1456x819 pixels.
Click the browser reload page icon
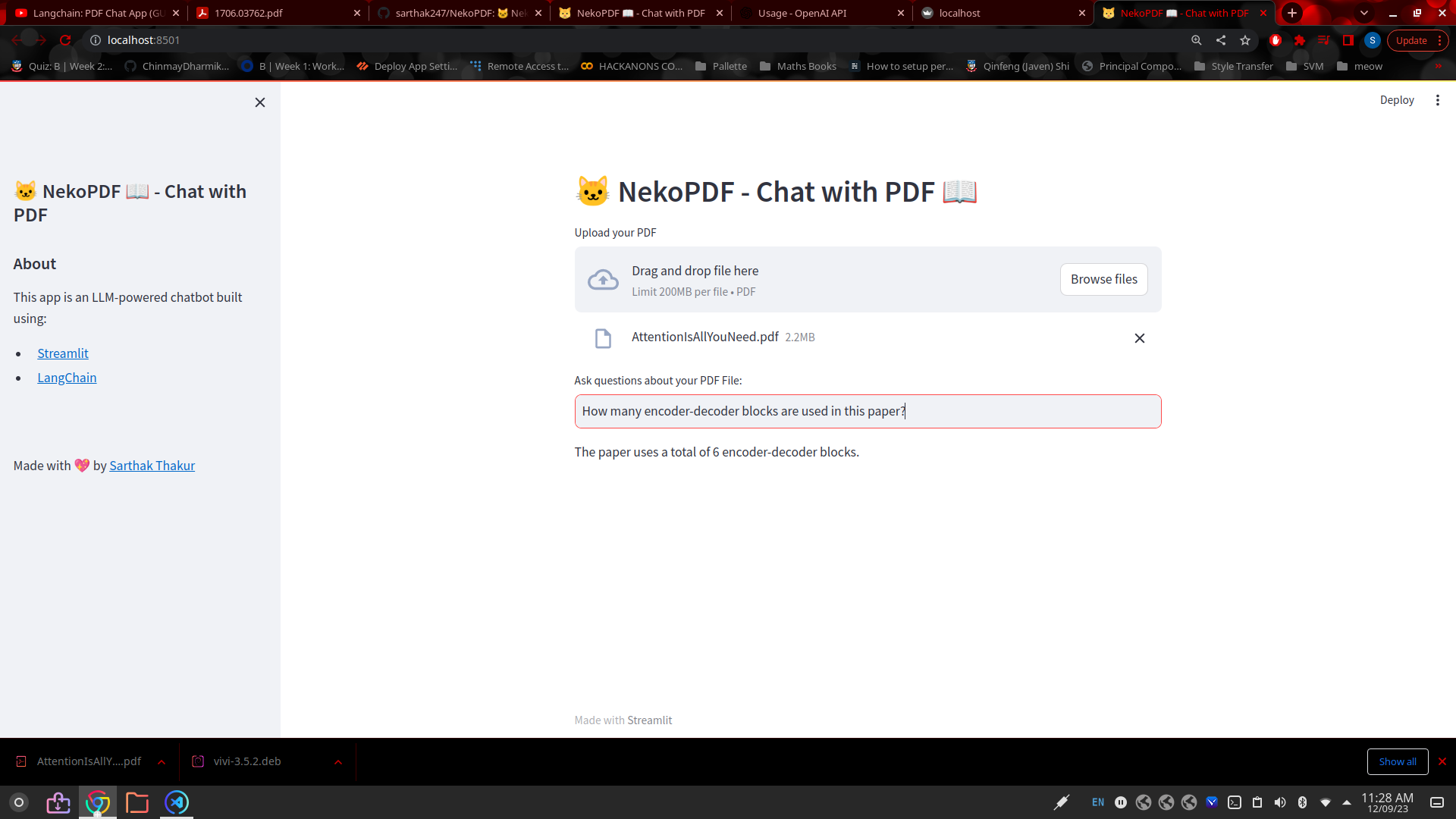pyautogui.click(x=65, y=40)
